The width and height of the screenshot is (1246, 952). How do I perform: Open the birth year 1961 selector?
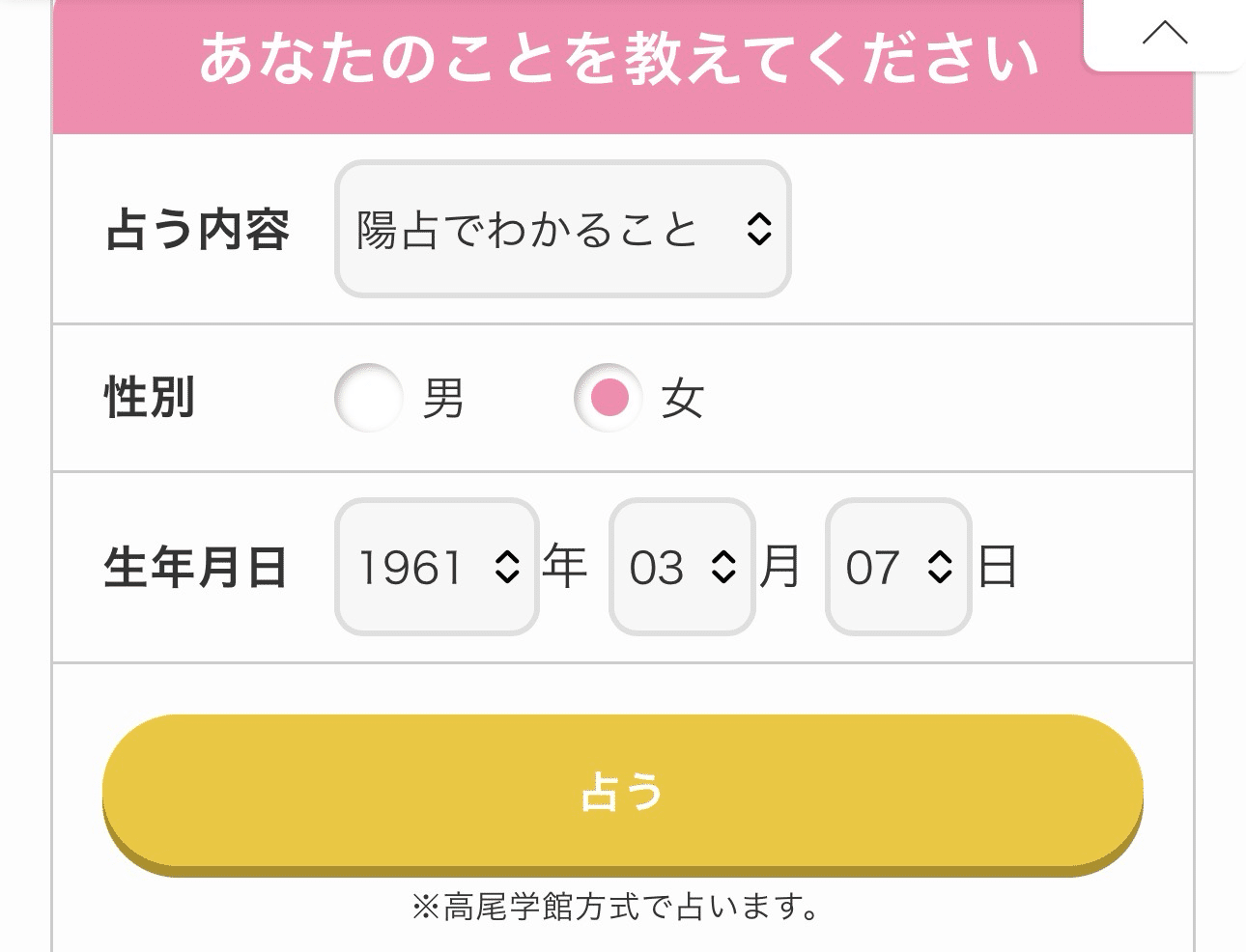(435, 568)
